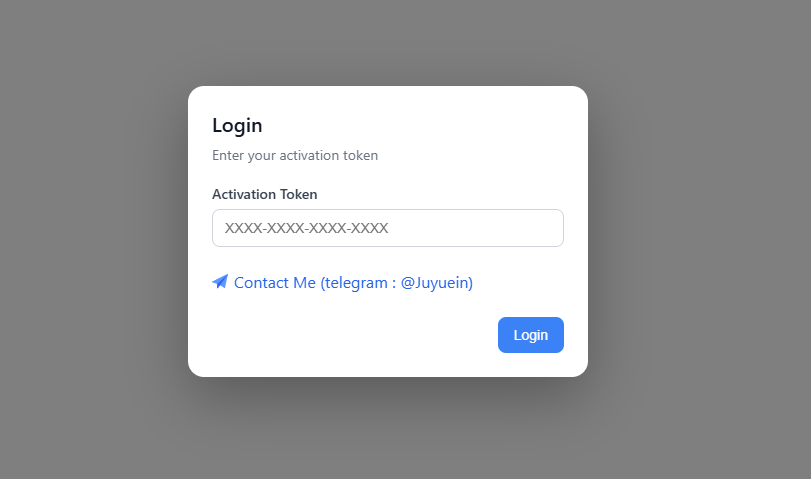This screenshot has width=811, height=479.
Task: Click the 'Enter your activation token' subtitle
Action: 295,155
